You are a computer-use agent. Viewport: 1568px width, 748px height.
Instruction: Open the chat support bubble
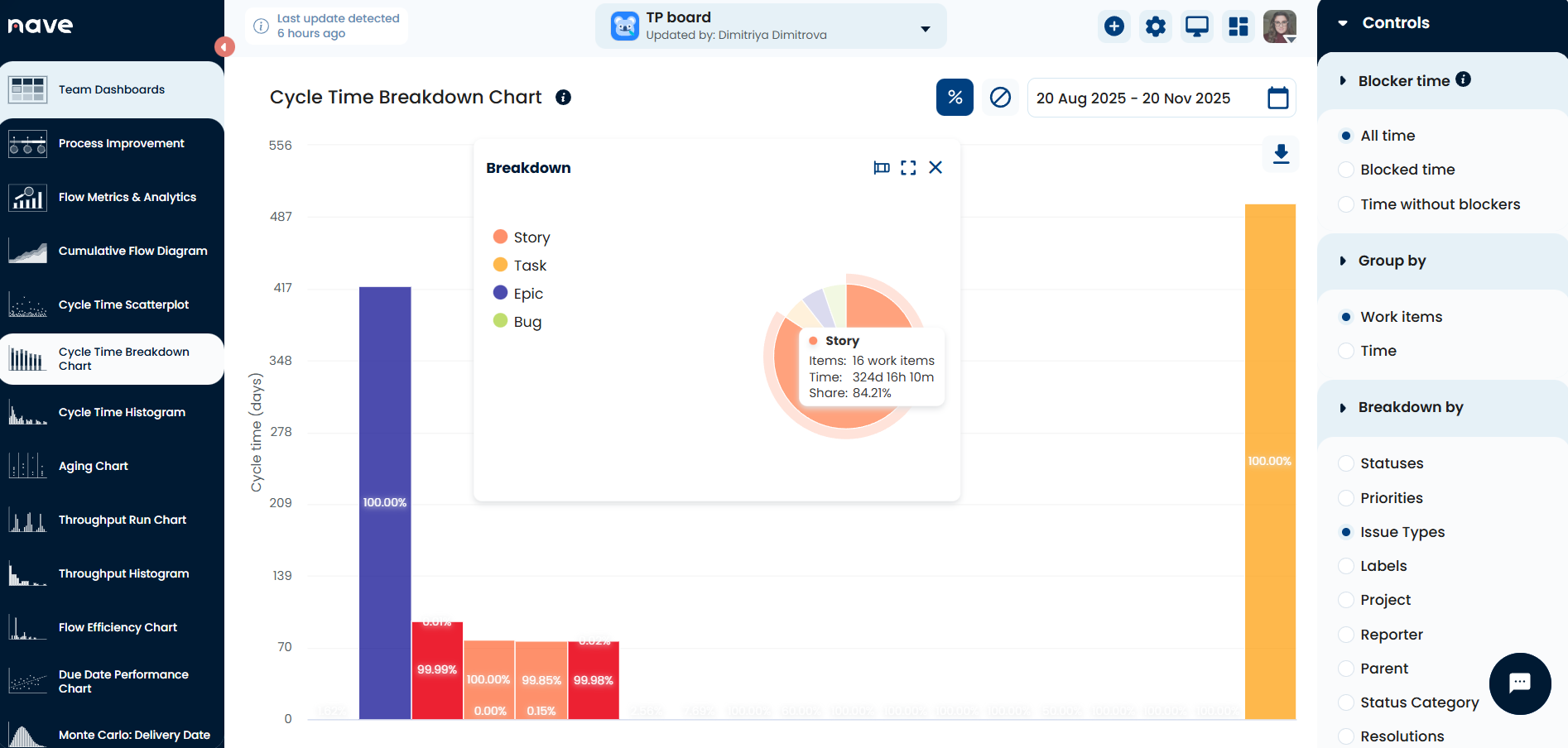1519,683
